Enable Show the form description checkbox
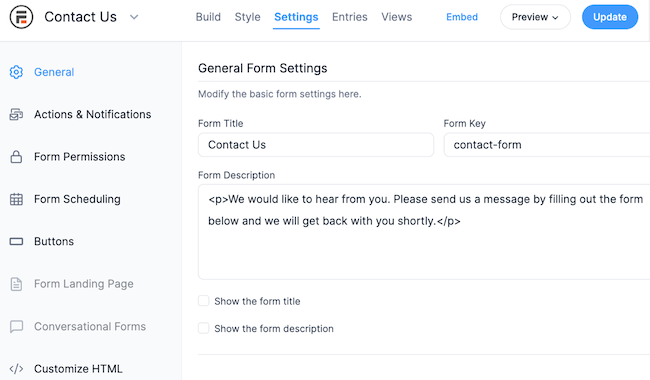Image resolution: width=650 pixels, height=380 pixels. pyautogui.click(x=204, y=328)
